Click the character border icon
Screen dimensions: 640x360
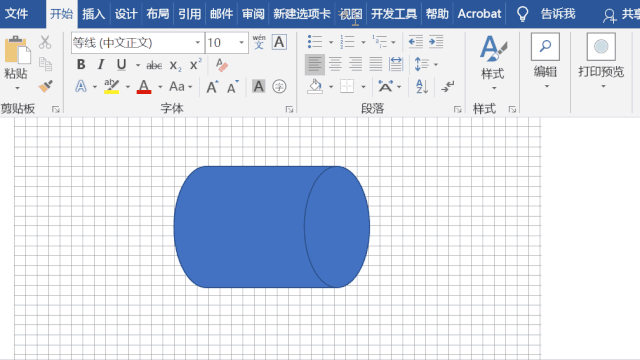coord(279,42)
